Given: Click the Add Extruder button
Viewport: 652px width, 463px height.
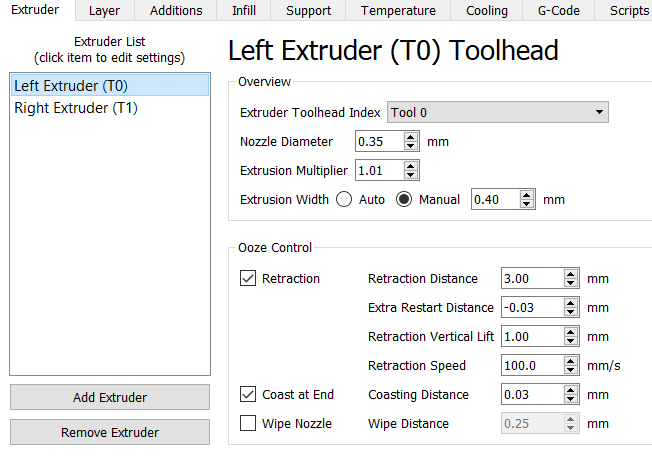Looking at the screenshot, I should 110,397.
